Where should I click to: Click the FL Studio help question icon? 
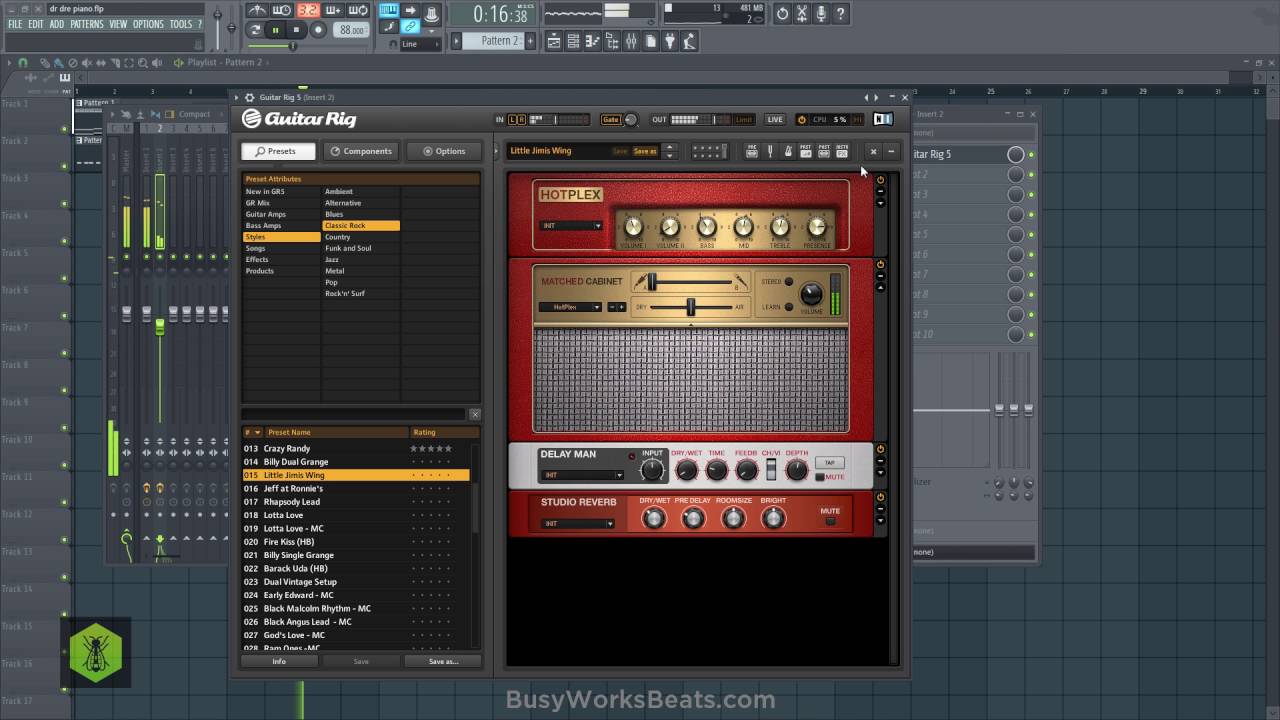(x=840, y=14)
